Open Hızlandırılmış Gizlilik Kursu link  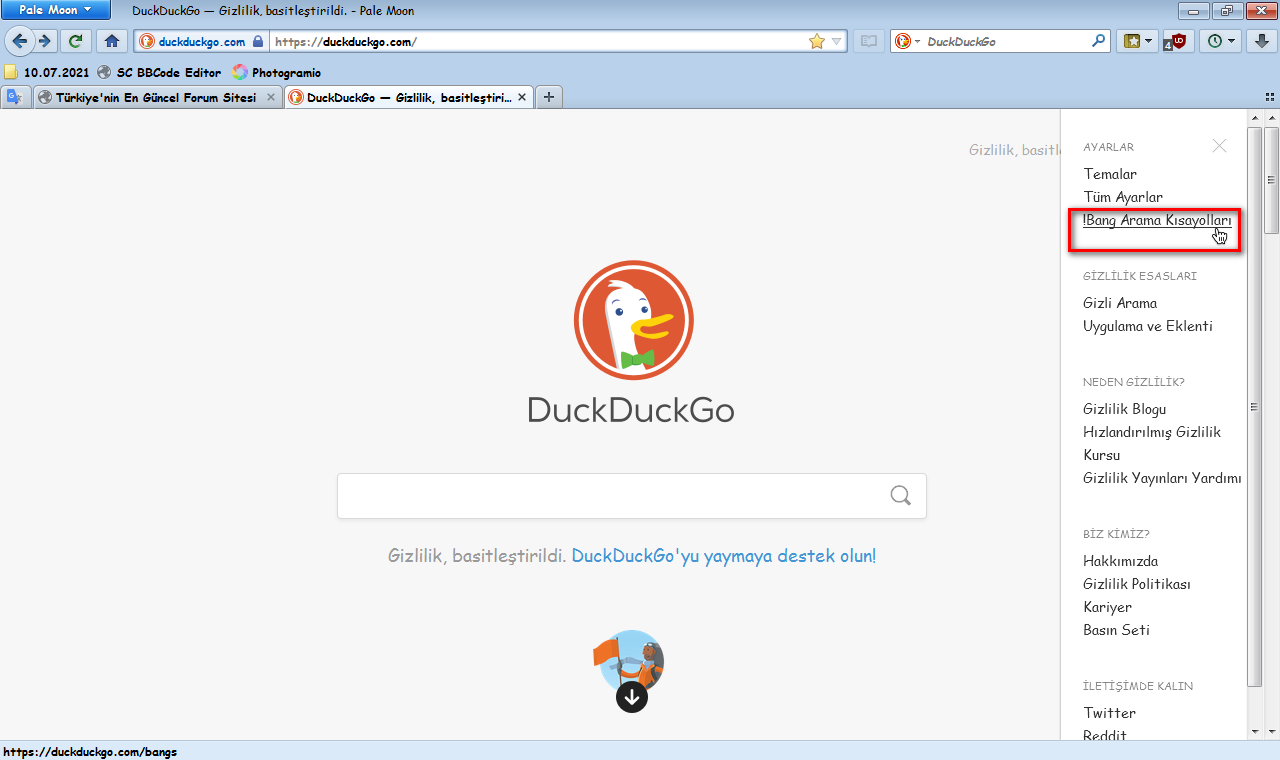(1152, 443)
